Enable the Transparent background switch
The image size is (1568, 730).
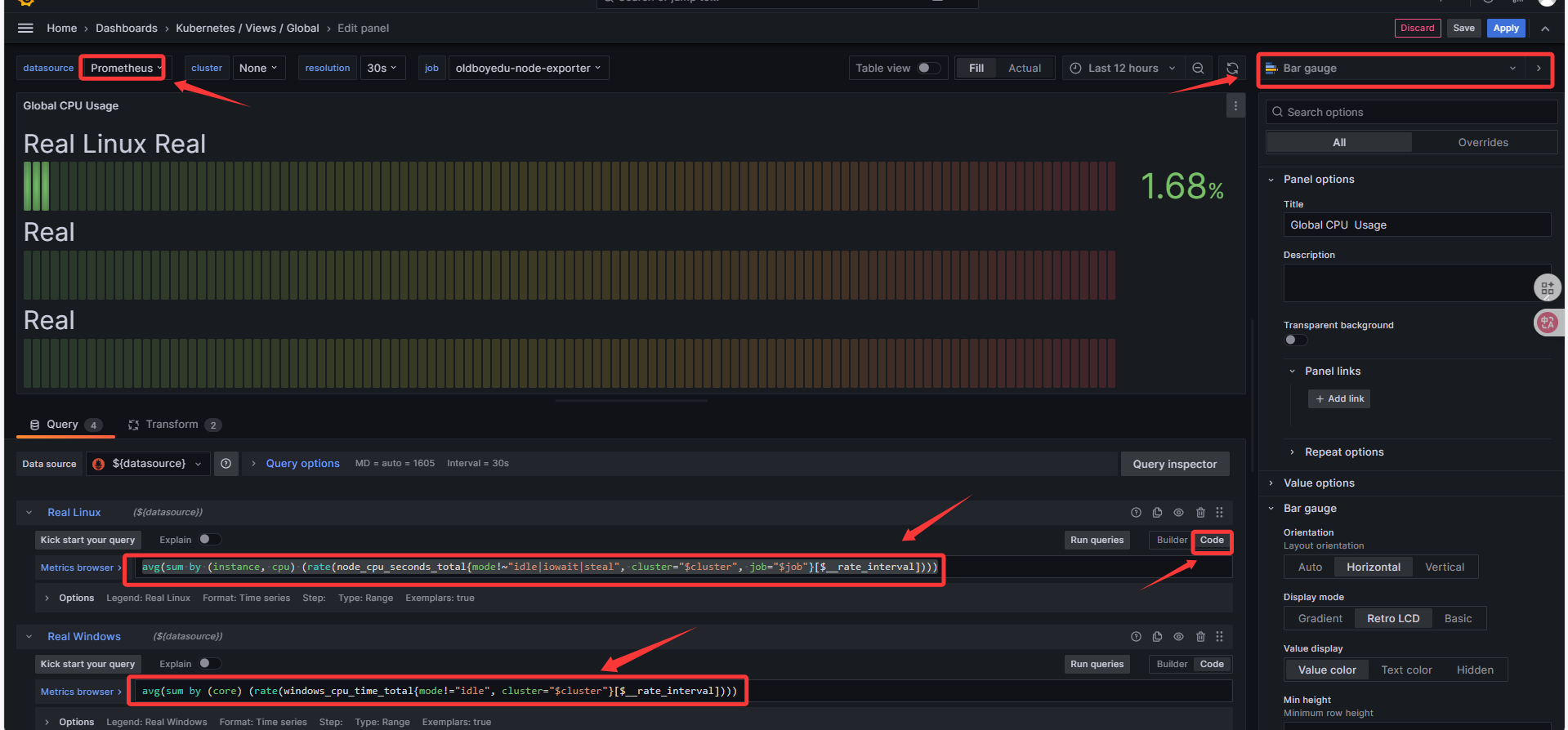click(1295, 340)
